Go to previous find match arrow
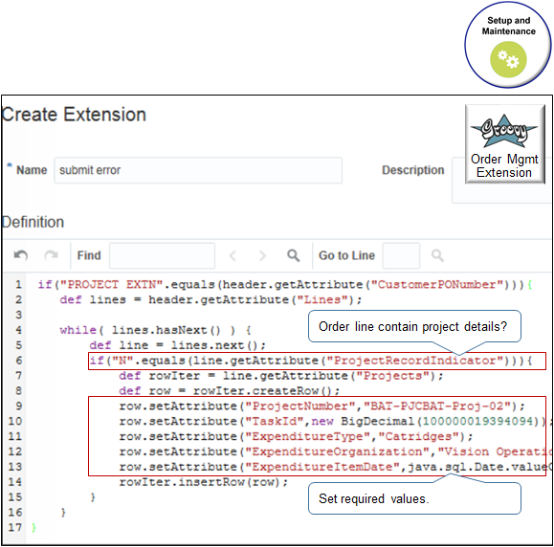The height and width of the screenshot is (547, 554). [232, 255]
